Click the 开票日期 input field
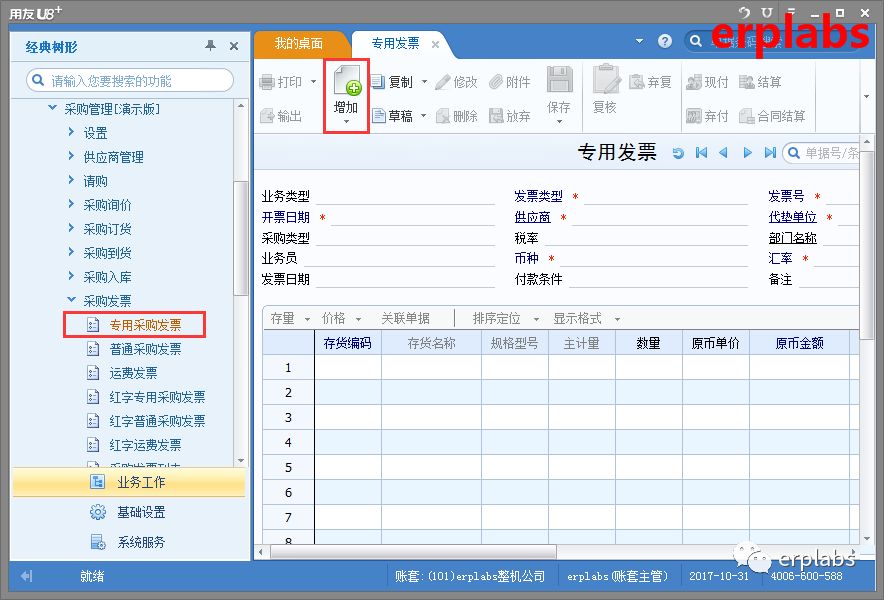This screenshot has width=884, height=600. [413, 218]
